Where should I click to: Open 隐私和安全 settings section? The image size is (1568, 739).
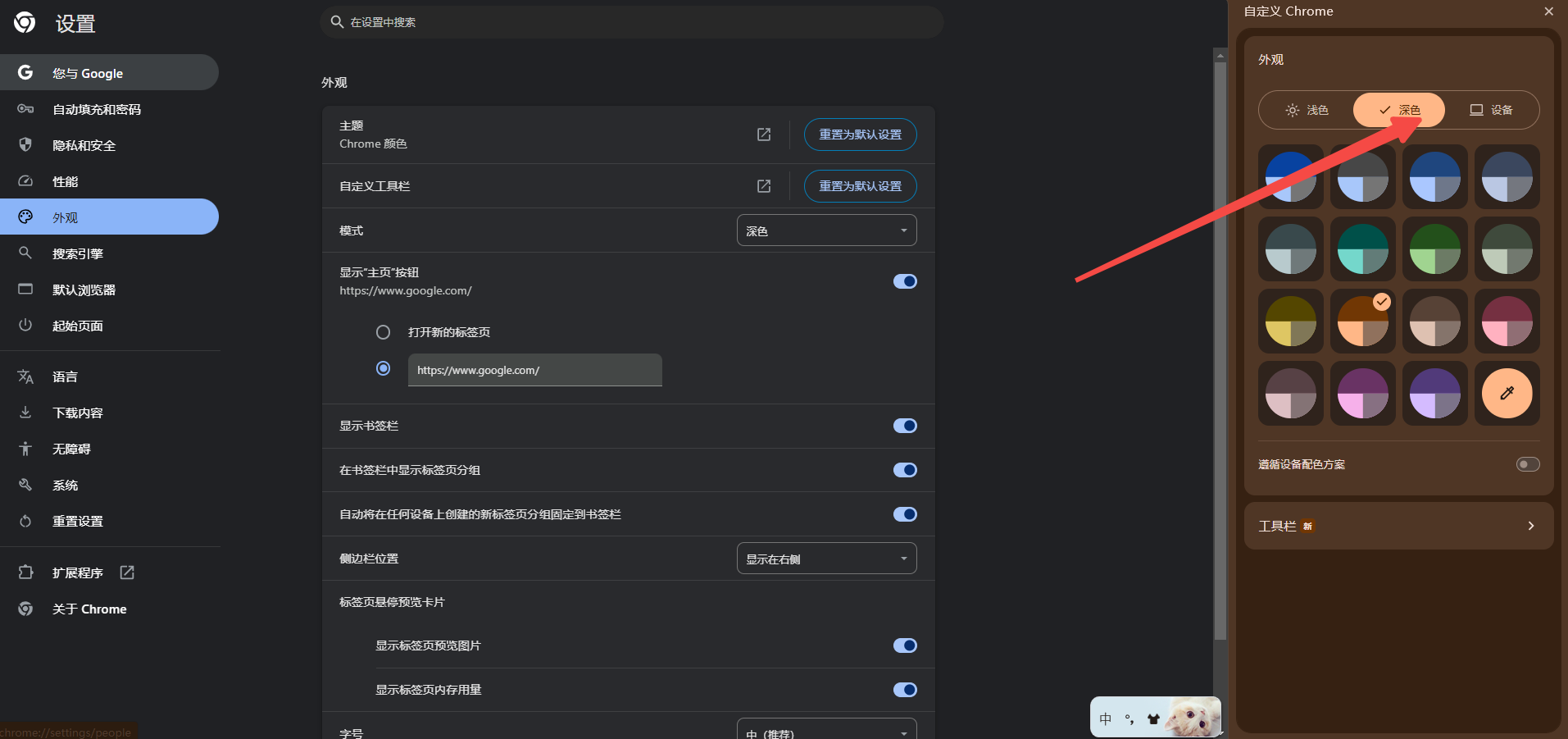point(109,145)
